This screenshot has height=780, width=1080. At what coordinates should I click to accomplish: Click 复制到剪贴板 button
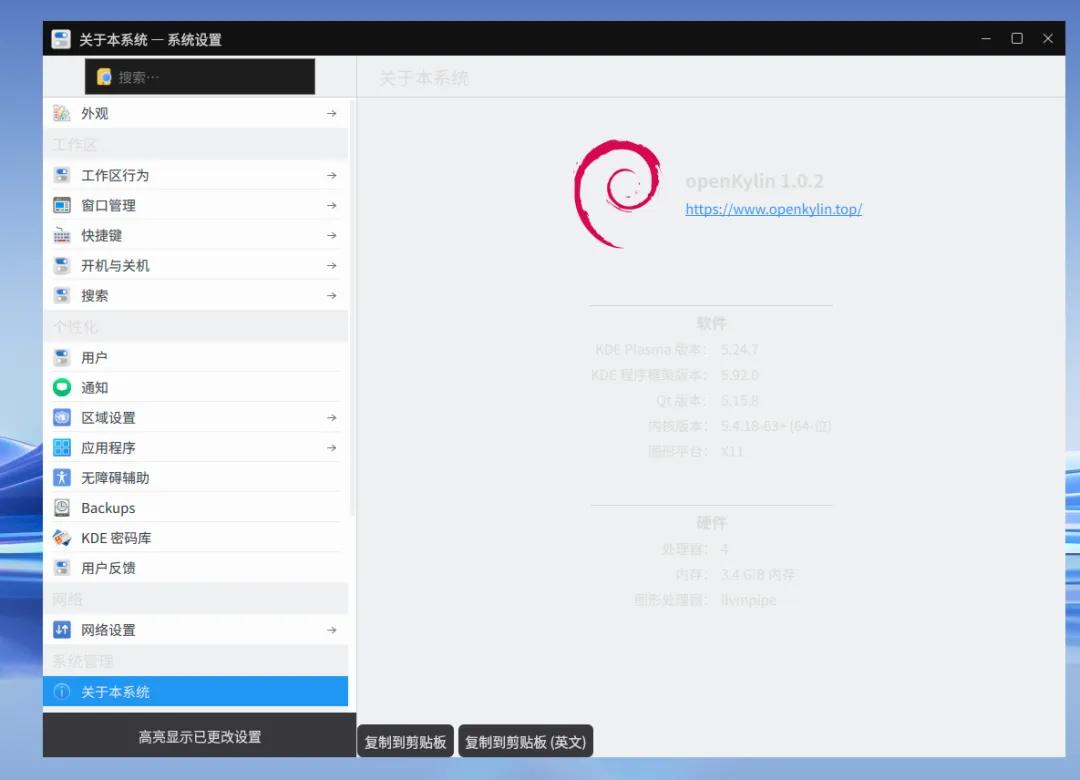tap(405, 741)
